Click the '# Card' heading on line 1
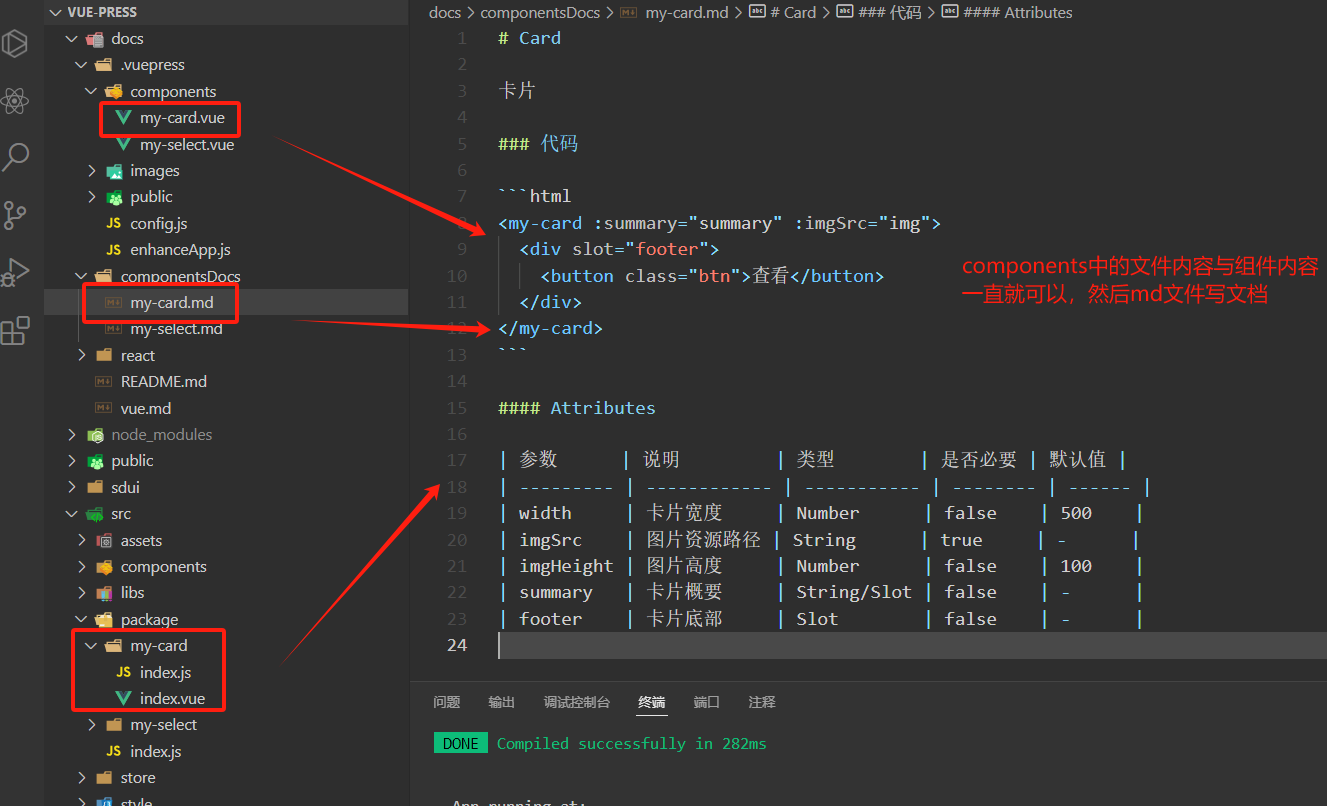The width and height of the screenshot is (1327, 806). click(529, 38)
